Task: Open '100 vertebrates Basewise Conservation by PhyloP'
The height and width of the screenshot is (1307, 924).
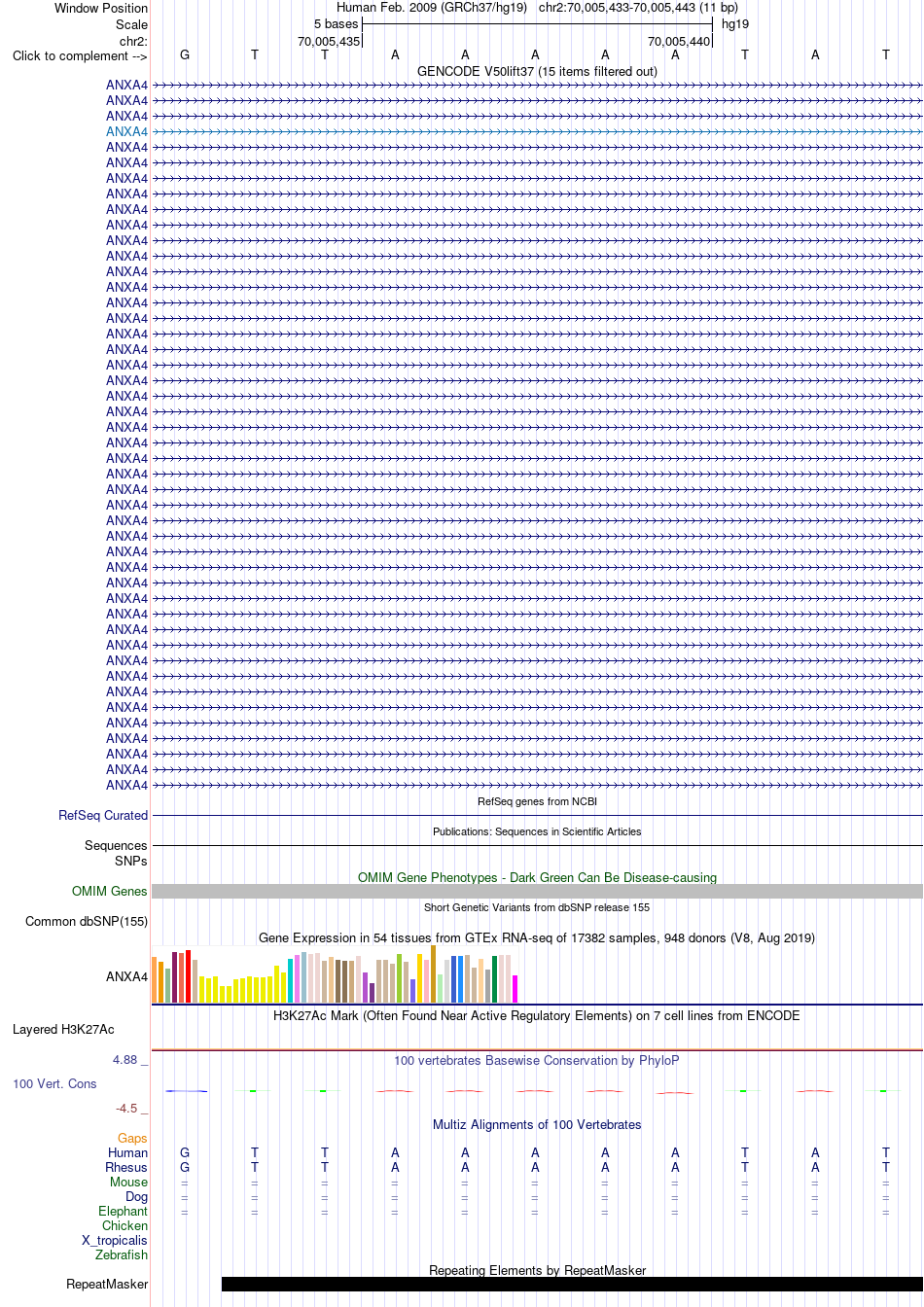Action: pyautogui.click(x=537, y=1060)
